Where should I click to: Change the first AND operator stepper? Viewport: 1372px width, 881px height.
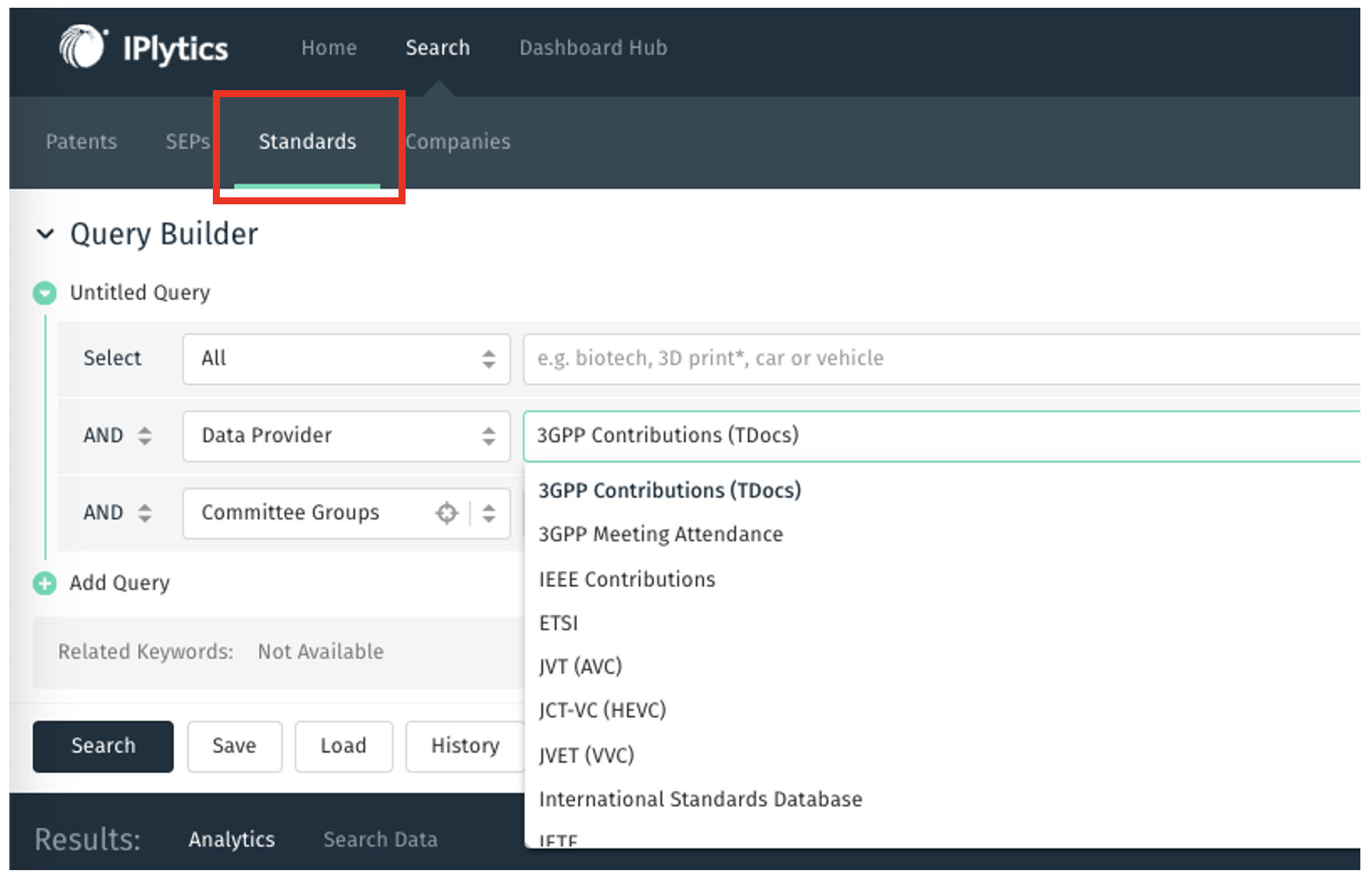coord(145,436)
